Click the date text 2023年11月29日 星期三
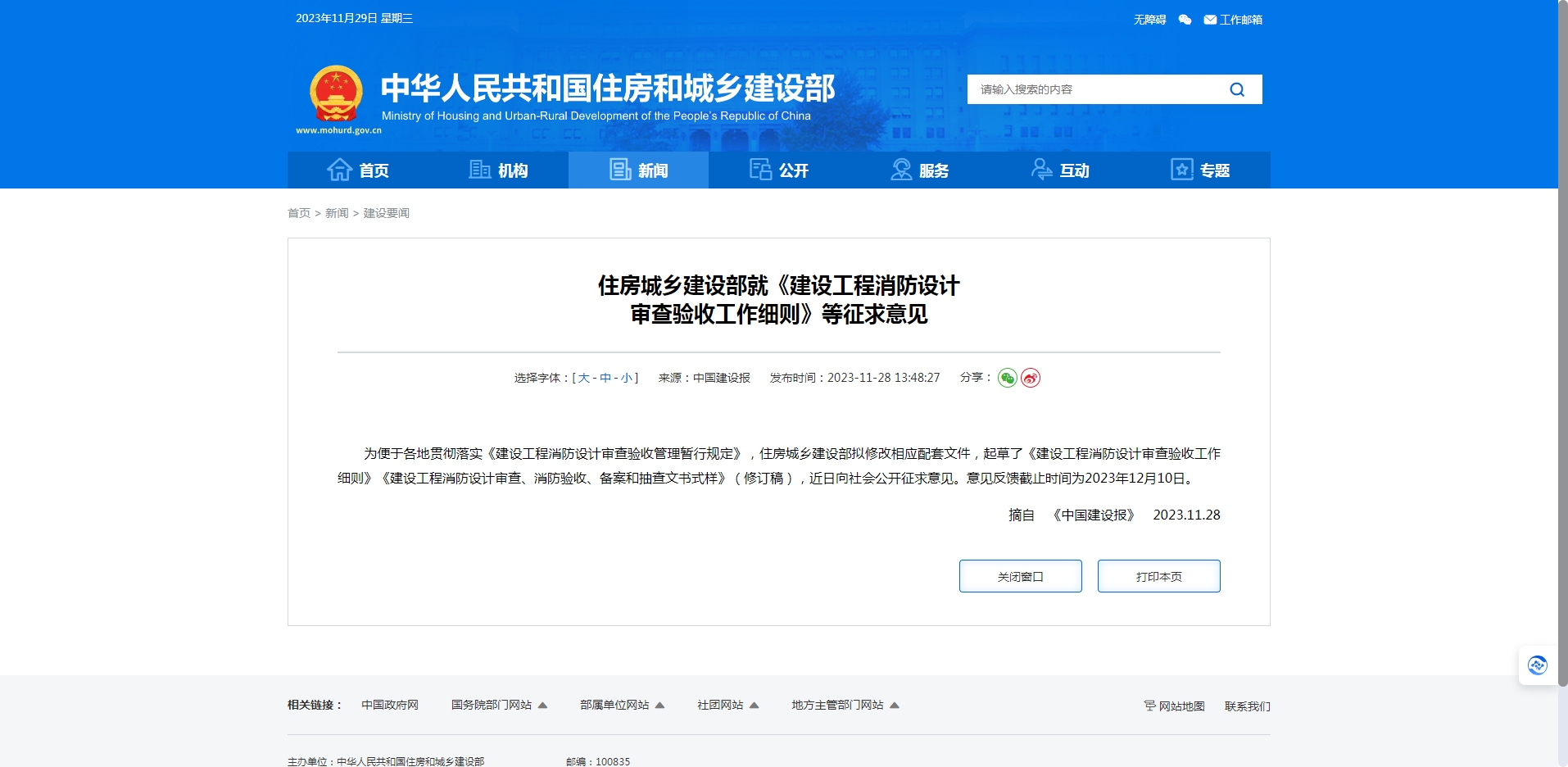 pyautogui.click(x=354, y=18)
